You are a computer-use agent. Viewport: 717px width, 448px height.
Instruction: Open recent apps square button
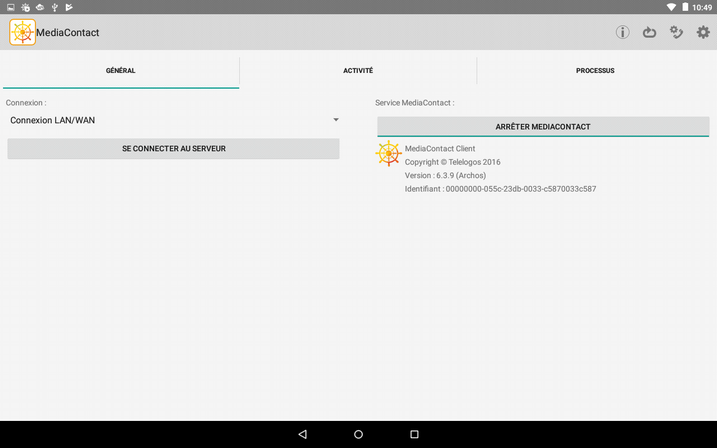414,434
